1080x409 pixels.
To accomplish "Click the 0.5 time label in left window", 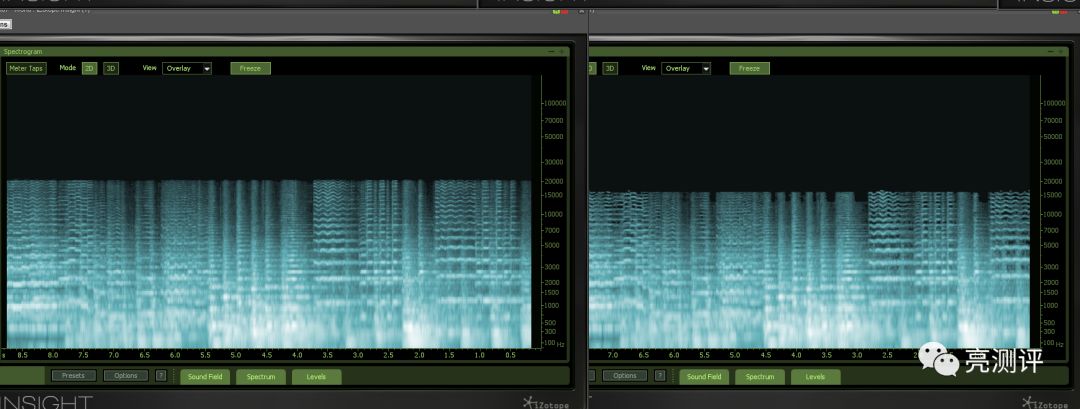I will pyautogui.click(x=510, y=355).
